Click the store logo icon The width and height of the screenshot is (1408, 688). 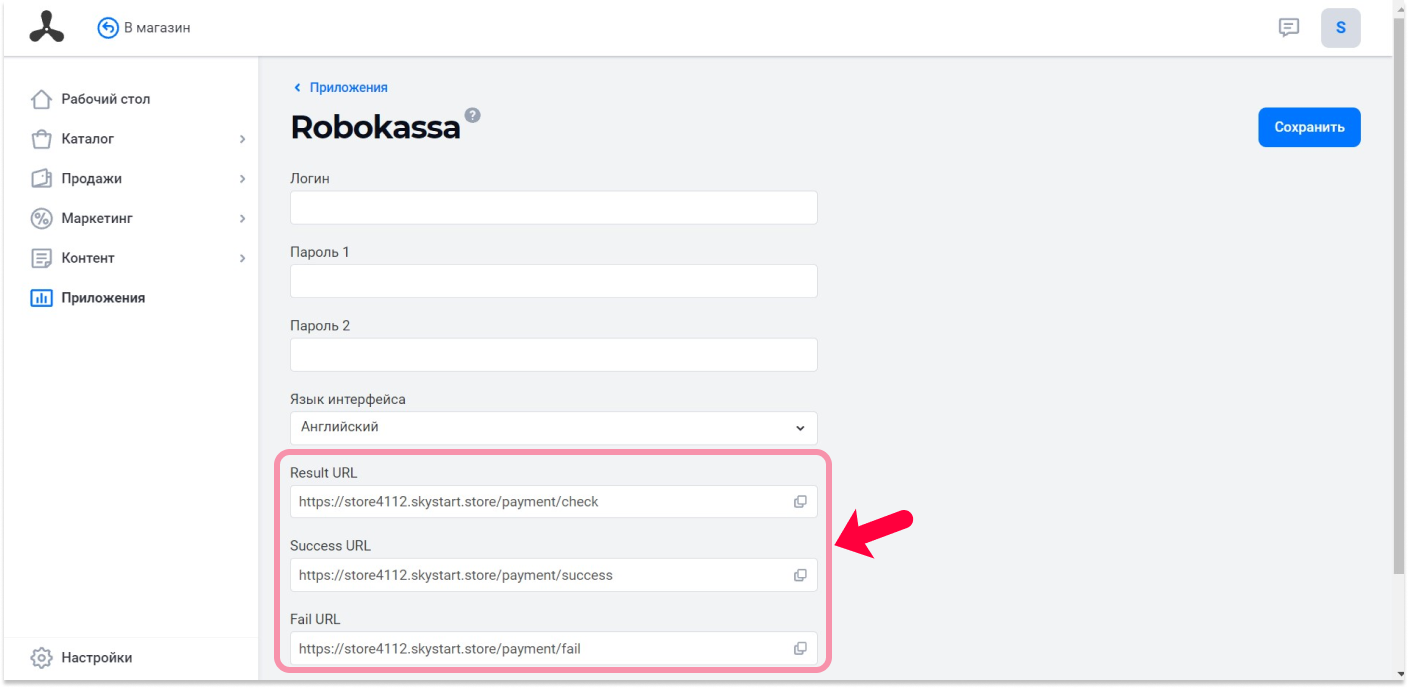coord(46,28)
